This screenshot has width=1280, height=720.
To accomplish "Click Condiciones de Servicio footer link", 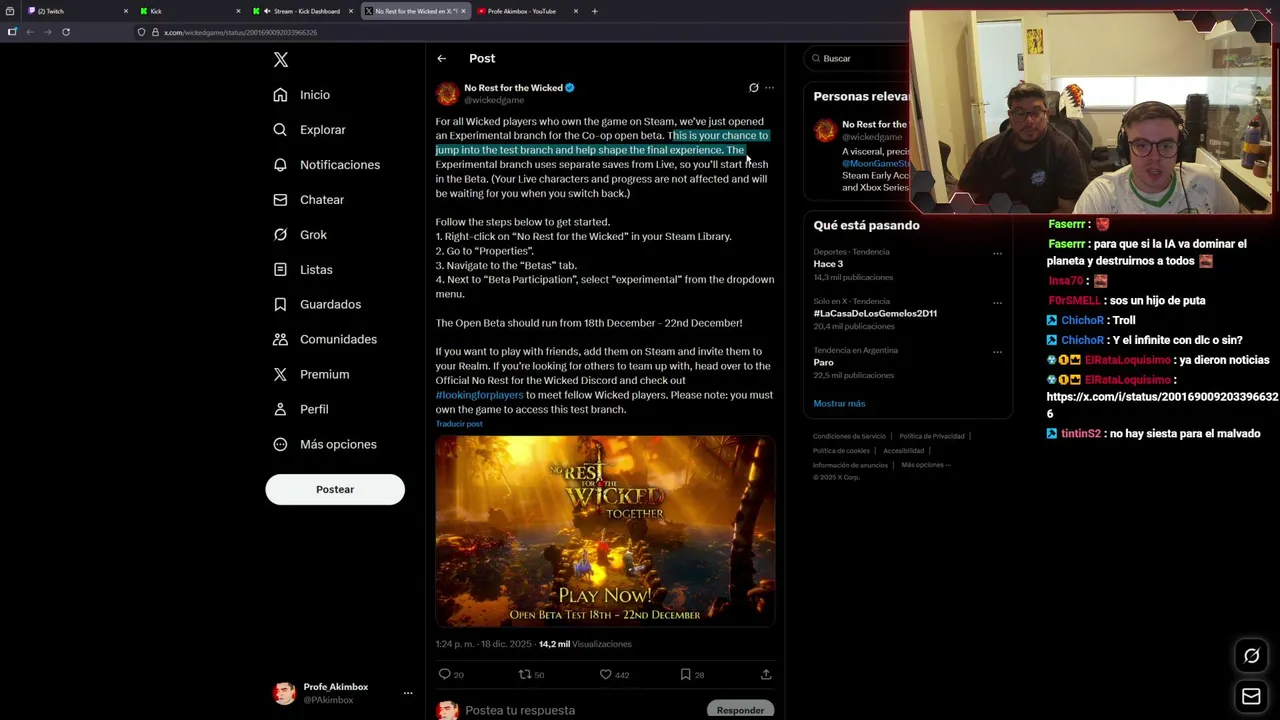I will pos(849,436).
